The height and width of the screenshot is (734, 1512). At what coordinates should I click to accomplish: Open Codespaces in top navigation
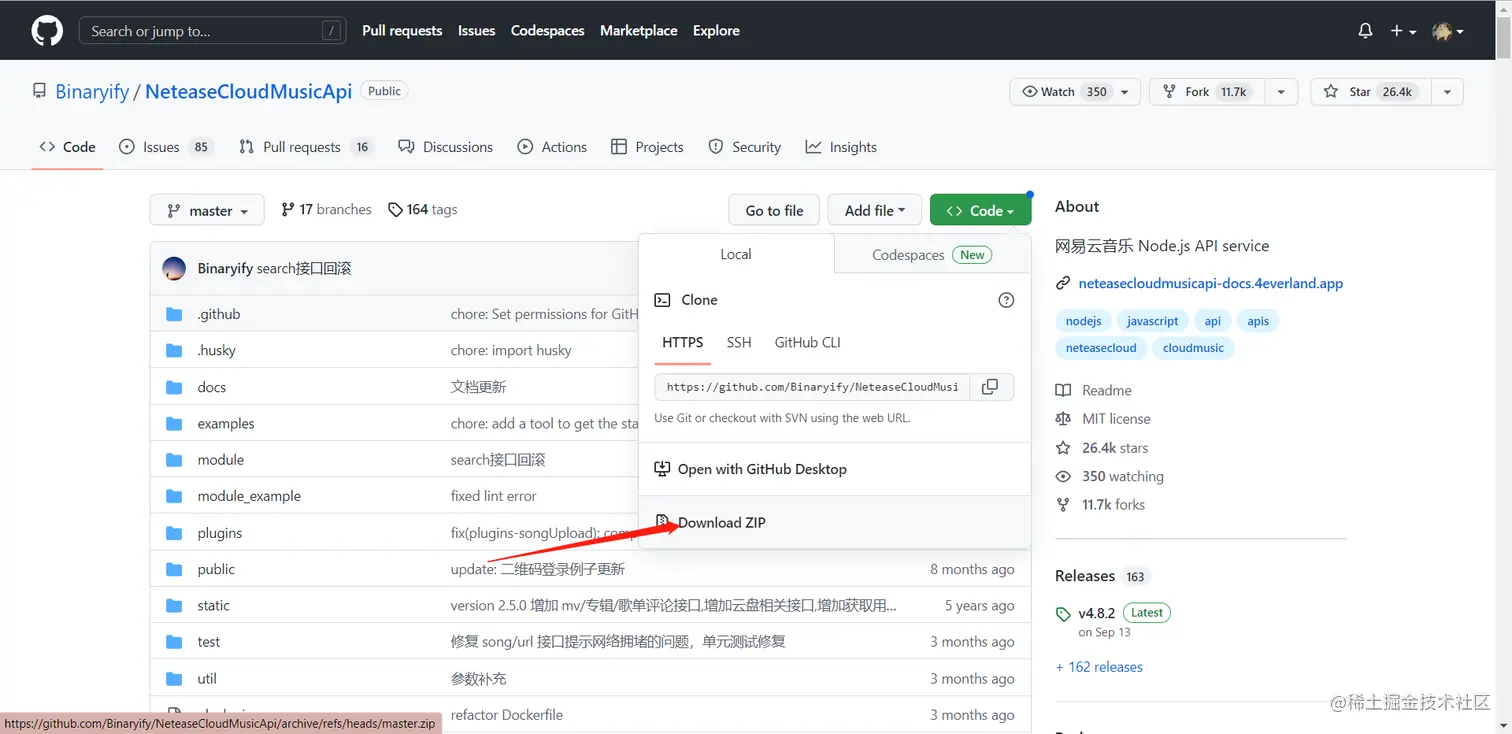[x=547, y=31]
